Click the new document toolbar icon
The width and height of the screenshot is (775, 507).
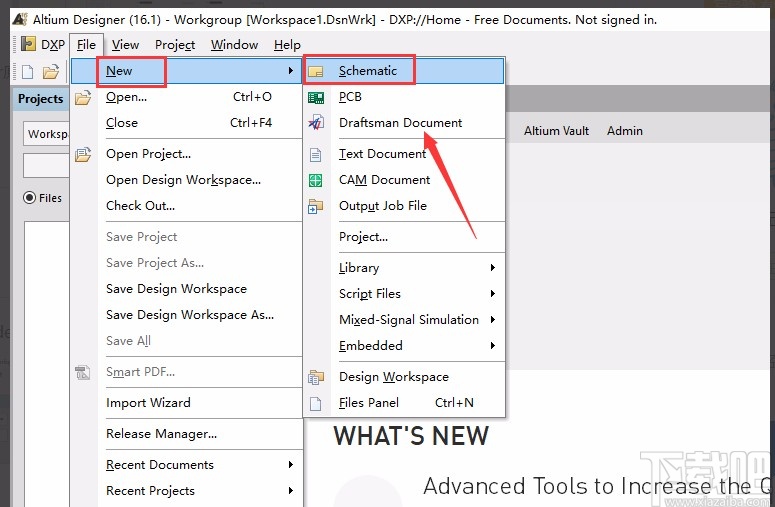(28, 72)
